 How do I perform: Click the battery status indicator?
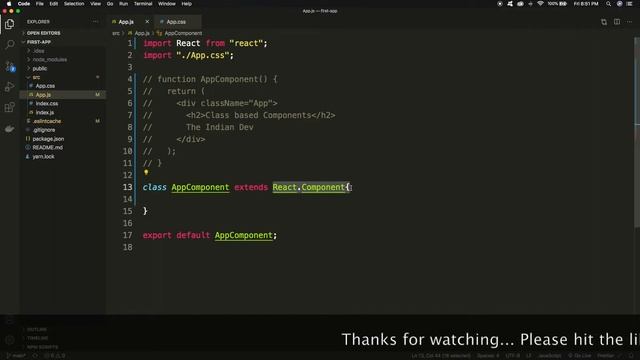click(558, 4)
